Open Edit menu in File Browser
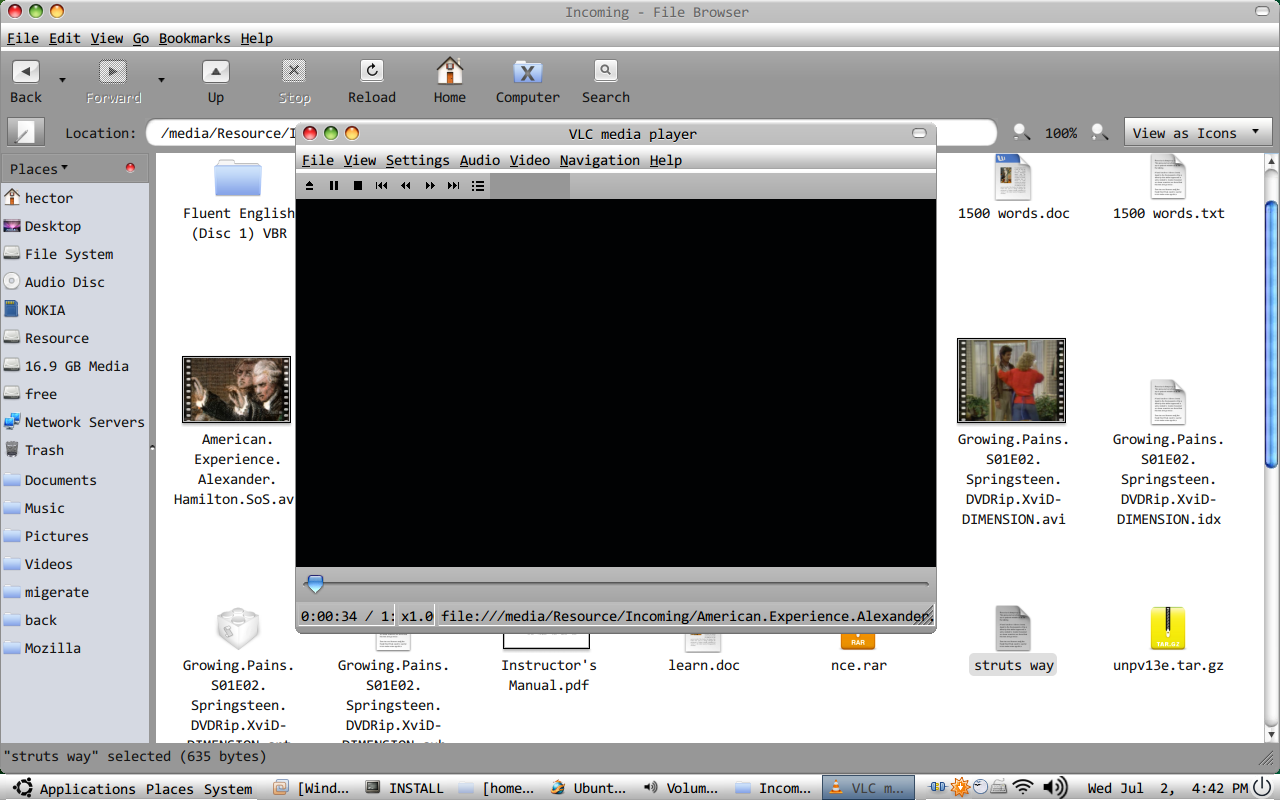The height and width of the screenshot is (800, 1280). (65, 38)
